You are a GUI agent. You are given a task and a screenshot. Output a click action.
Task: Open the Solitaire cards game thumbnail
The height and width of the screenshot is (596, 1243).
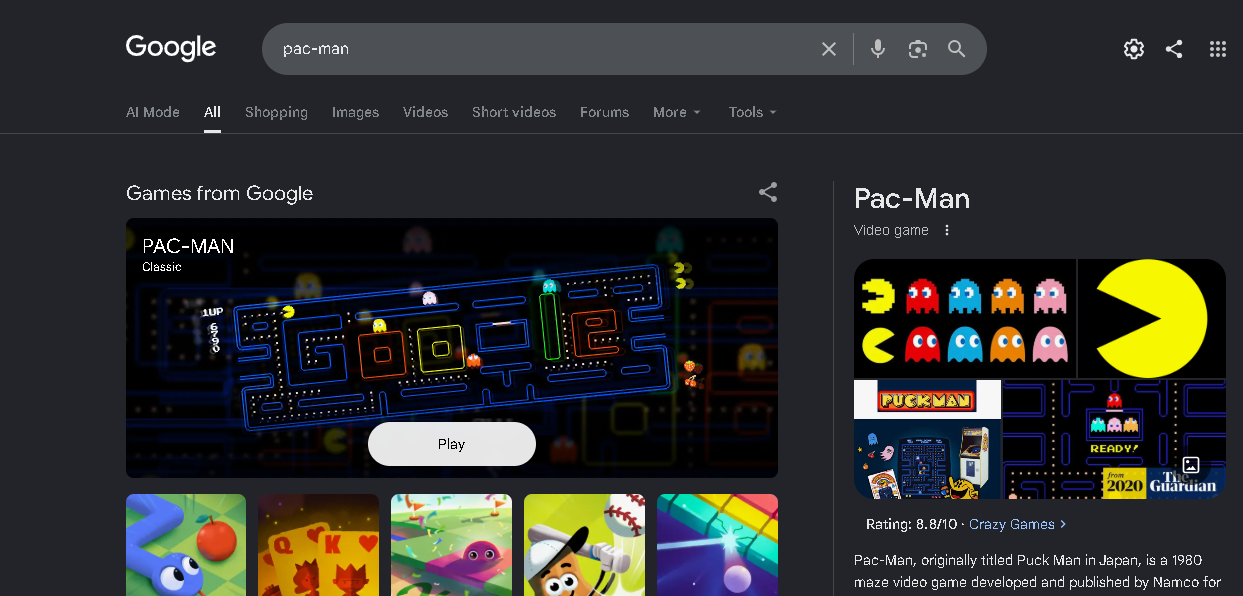click(319, 545)
